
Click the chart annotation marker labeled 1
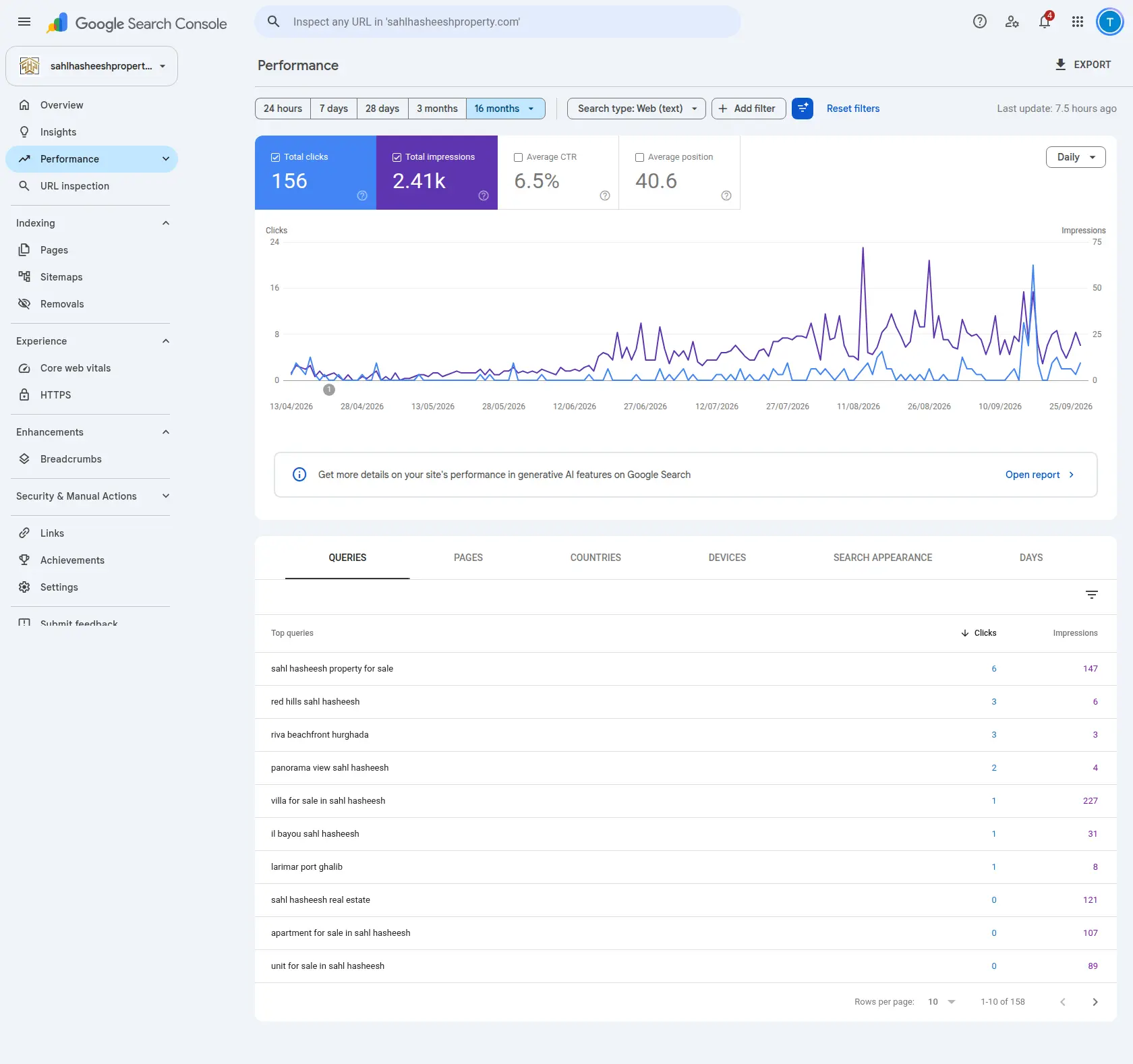[x=328, y=390]
